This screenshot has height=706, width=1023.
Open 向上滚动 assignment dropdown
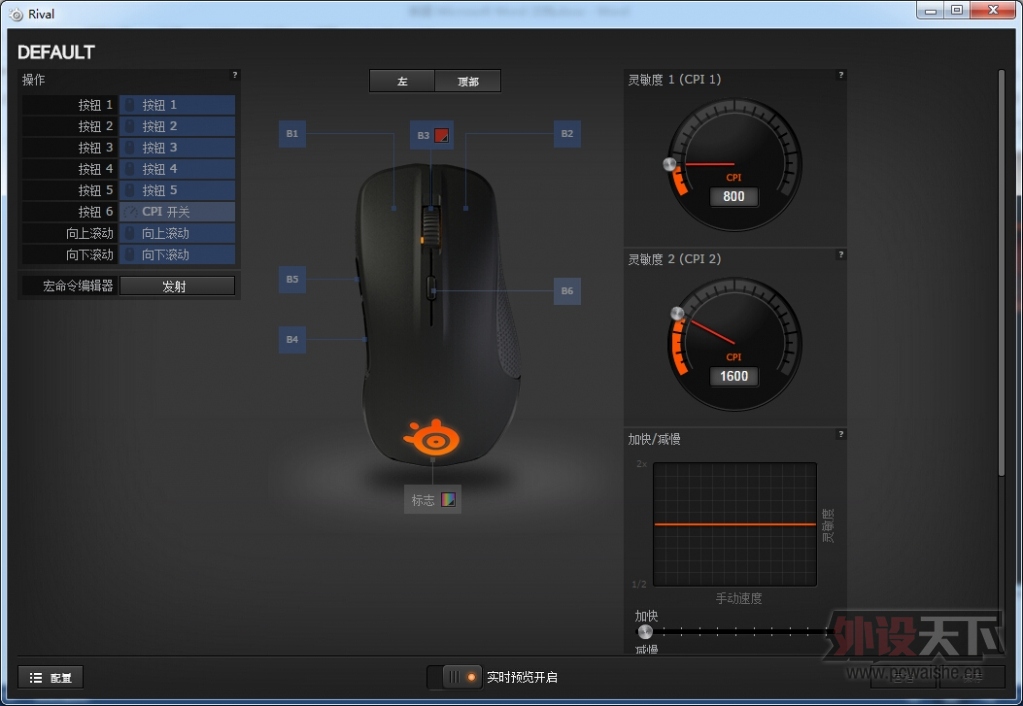pos(177,233)
